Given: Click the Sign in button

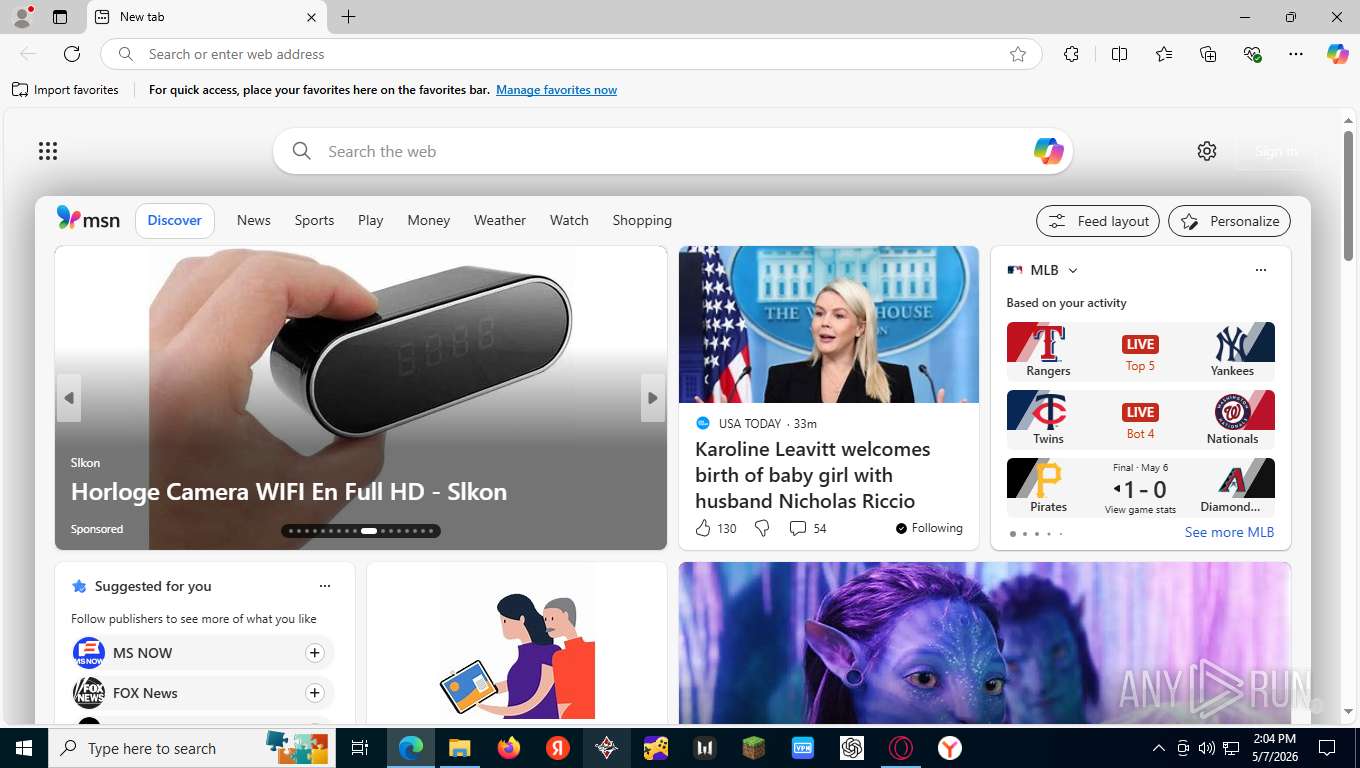Looking at the screenshot, I should click(1276, 151).
